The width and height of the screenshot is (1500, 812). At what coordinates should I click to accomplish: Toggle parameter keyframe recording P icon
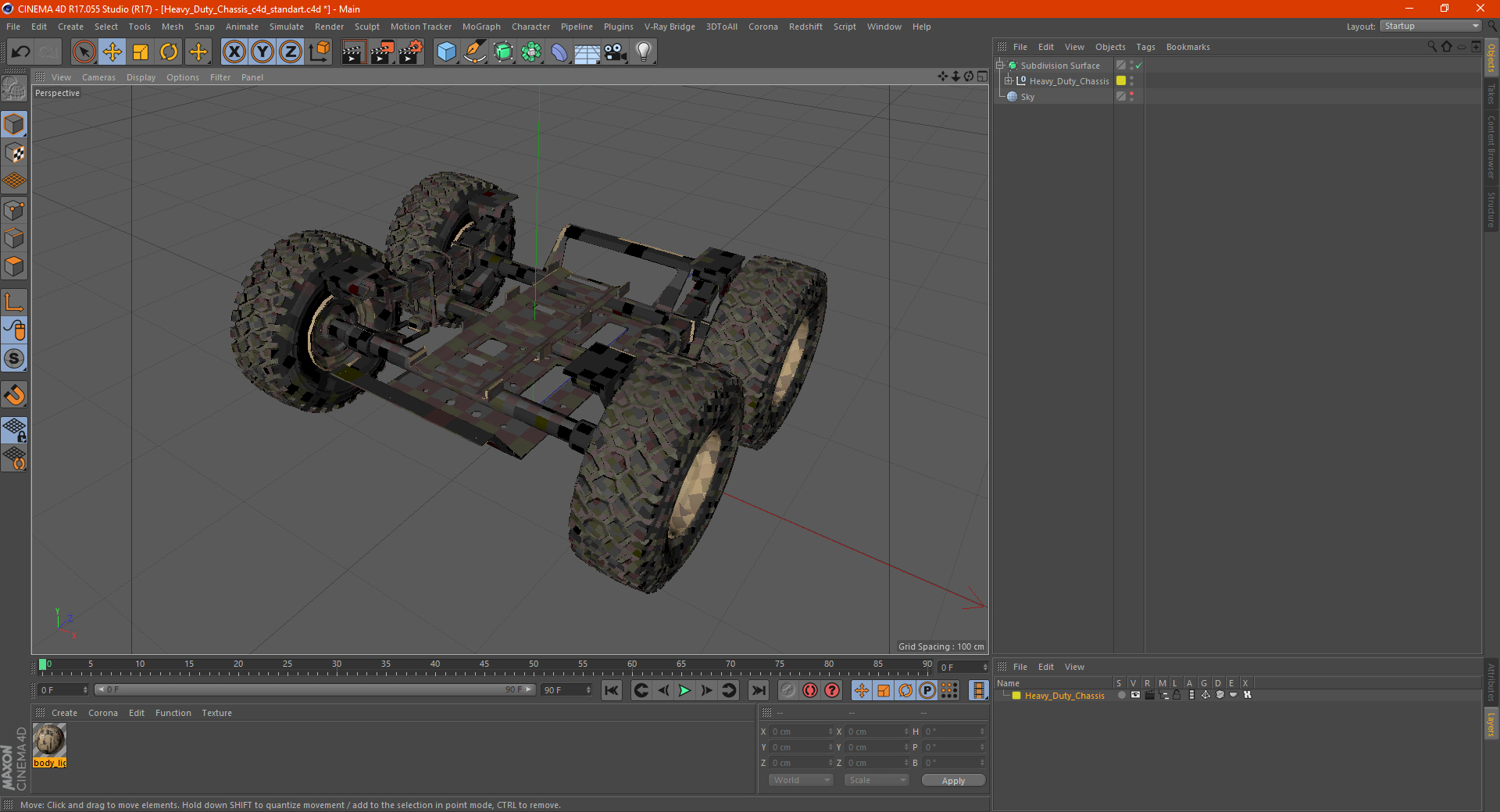click(x=927, y=690)
